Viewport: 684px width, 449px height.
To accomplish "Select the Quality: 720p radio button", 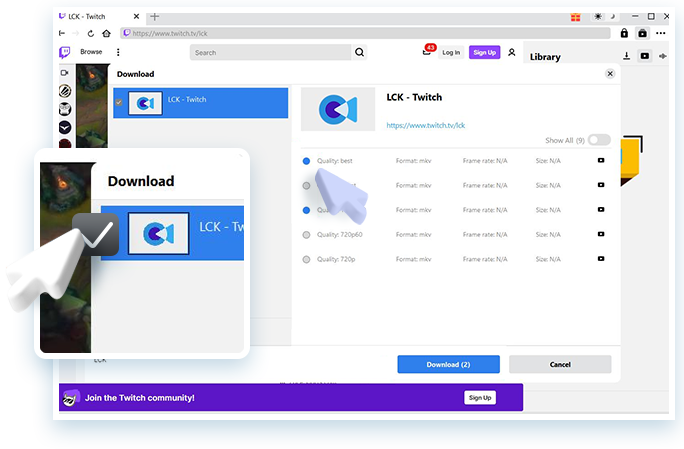I will tap(306, 259).
